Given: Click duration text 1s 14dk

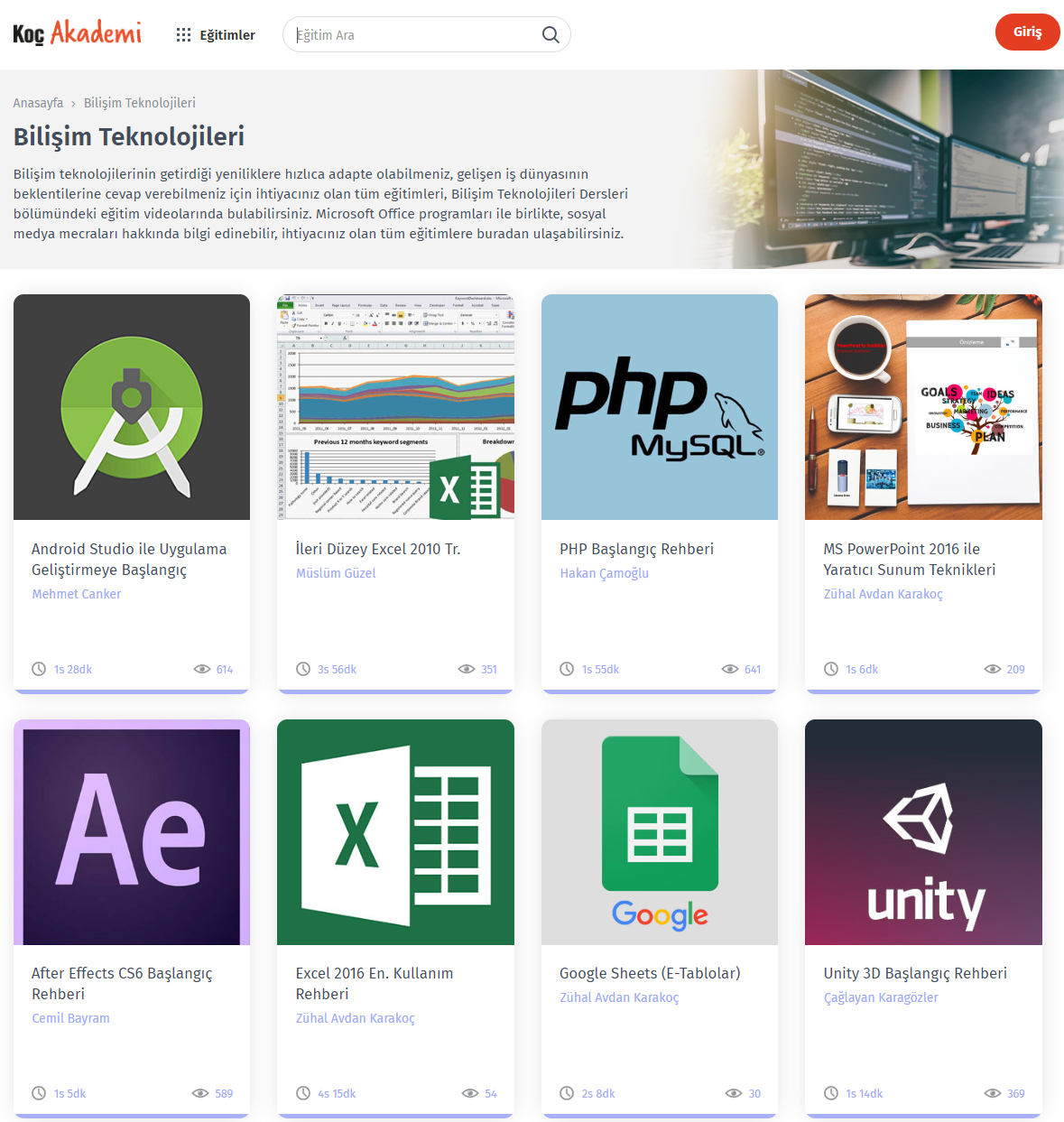Looking at the screenshot, I should (x=865, y=1094).
